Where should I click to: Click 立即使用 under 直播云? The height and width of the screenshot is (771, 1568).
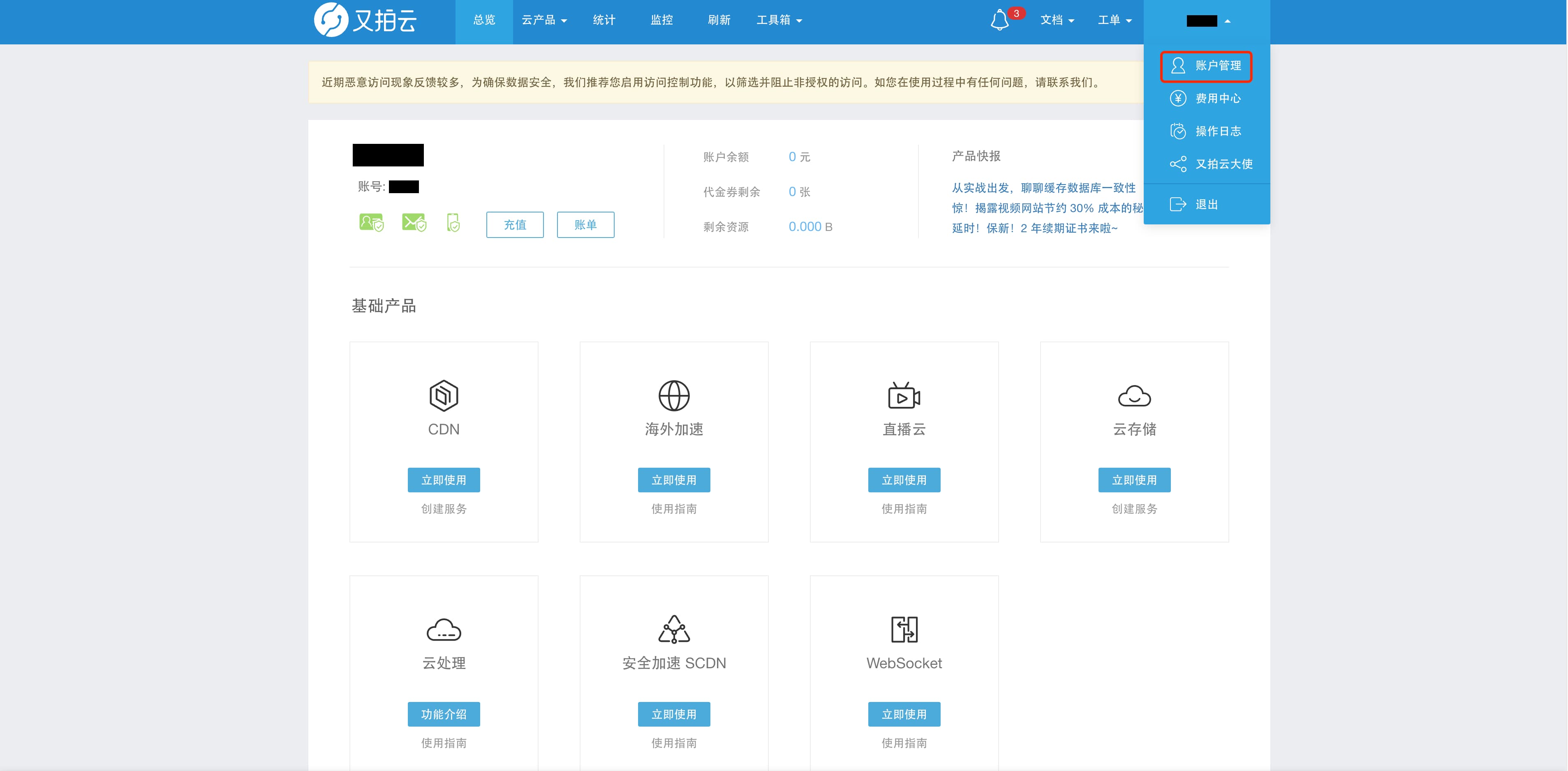[x=904, y=480]
